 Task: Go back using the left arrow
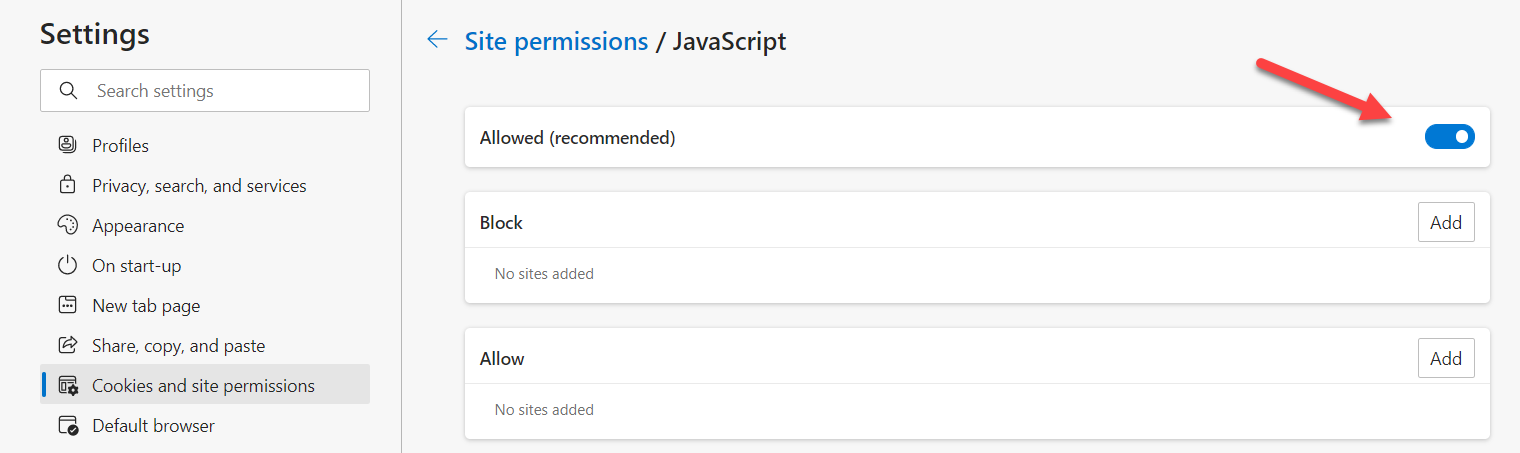pos(437,40)
